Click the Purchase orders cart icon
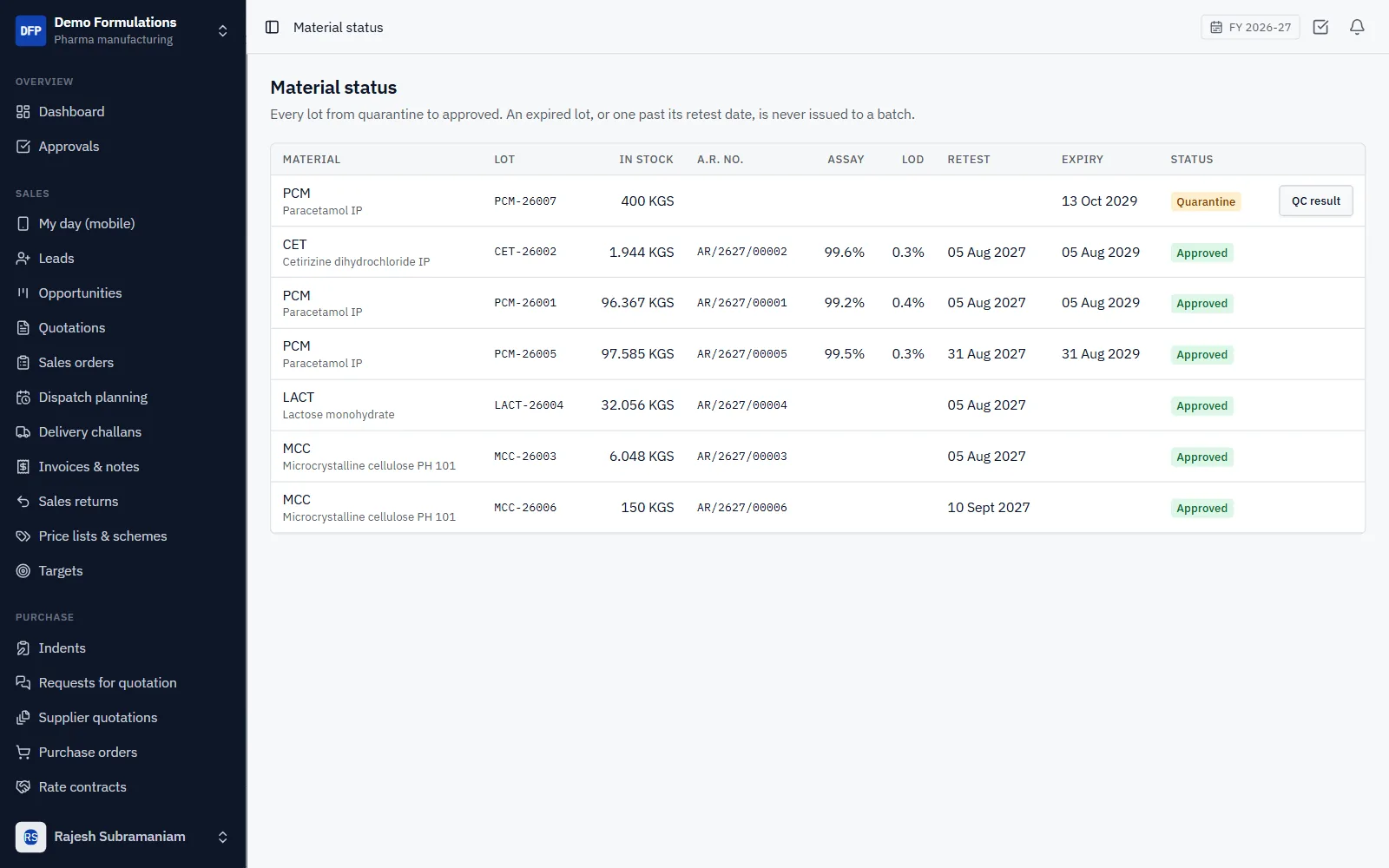The height and width of the screenshot is (868, 1389). [x=23, y=753]
